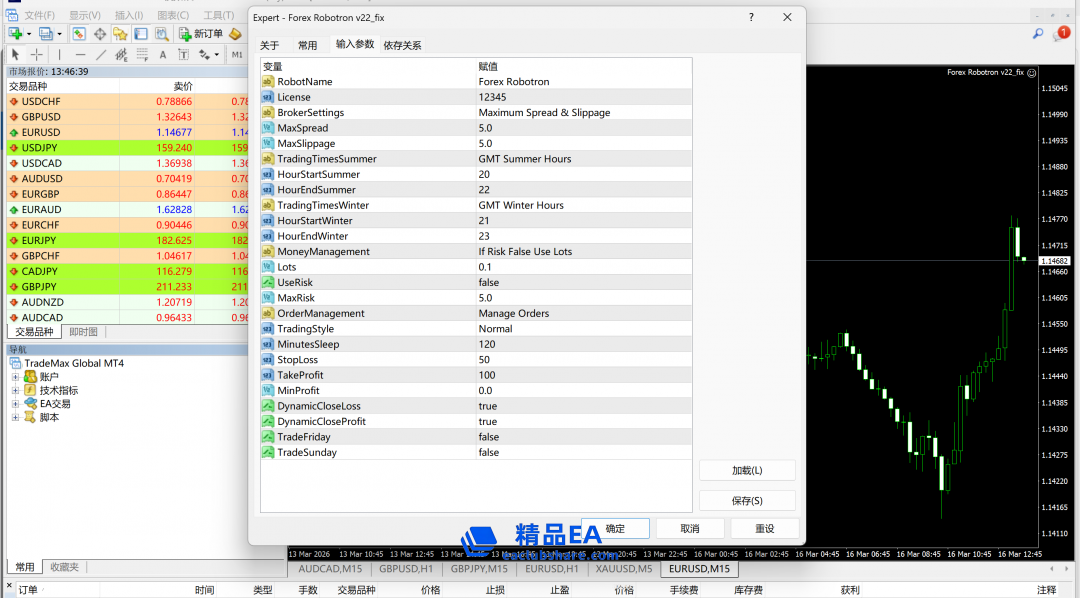1080x598 pixels.
Task: Open the 依存关系 tab
Action: (402, 45)
